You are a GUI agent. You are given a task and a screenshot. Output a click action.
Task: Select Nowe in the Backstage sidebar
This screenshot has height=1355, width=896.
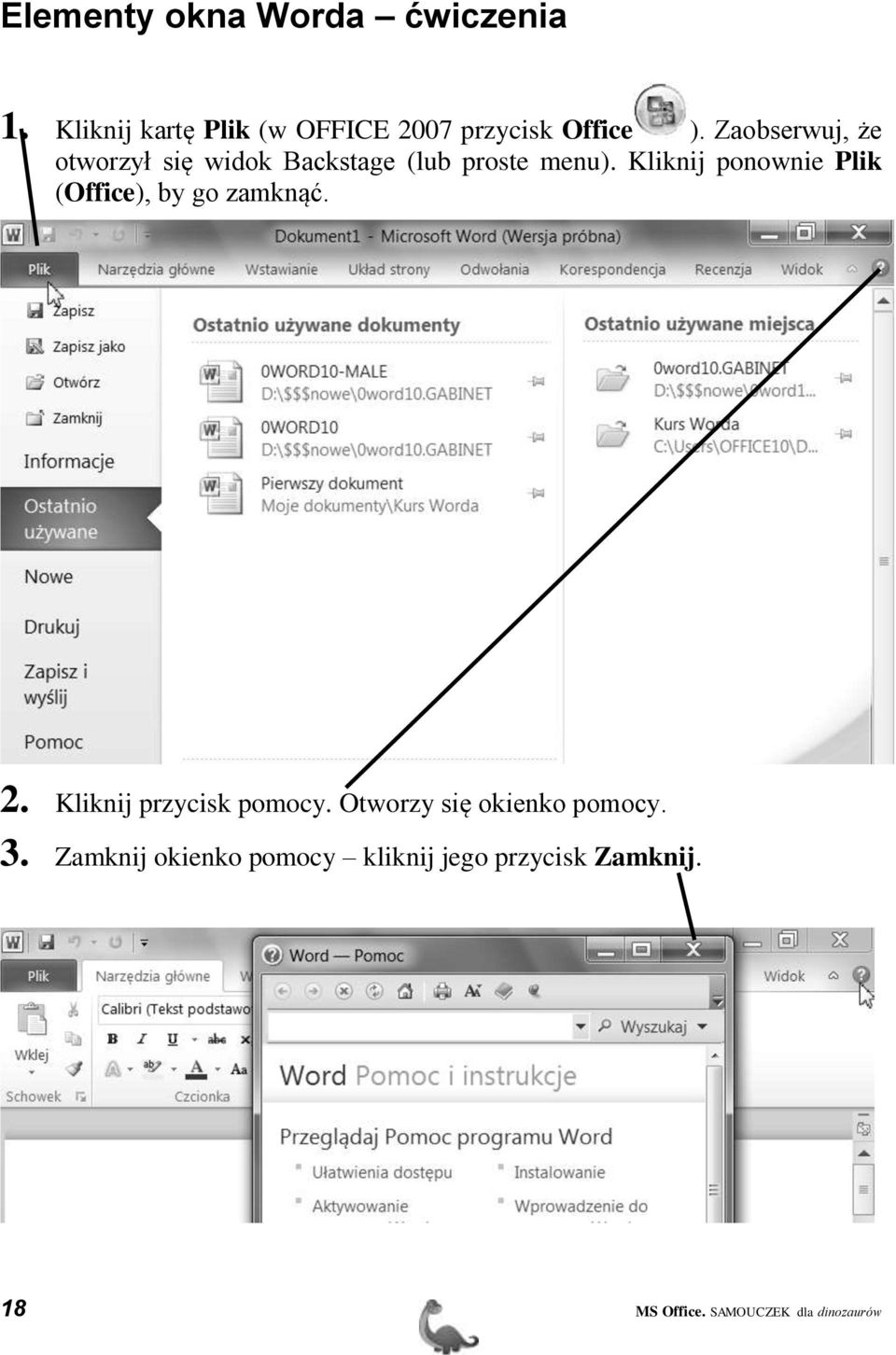click(x=49, y=577)
